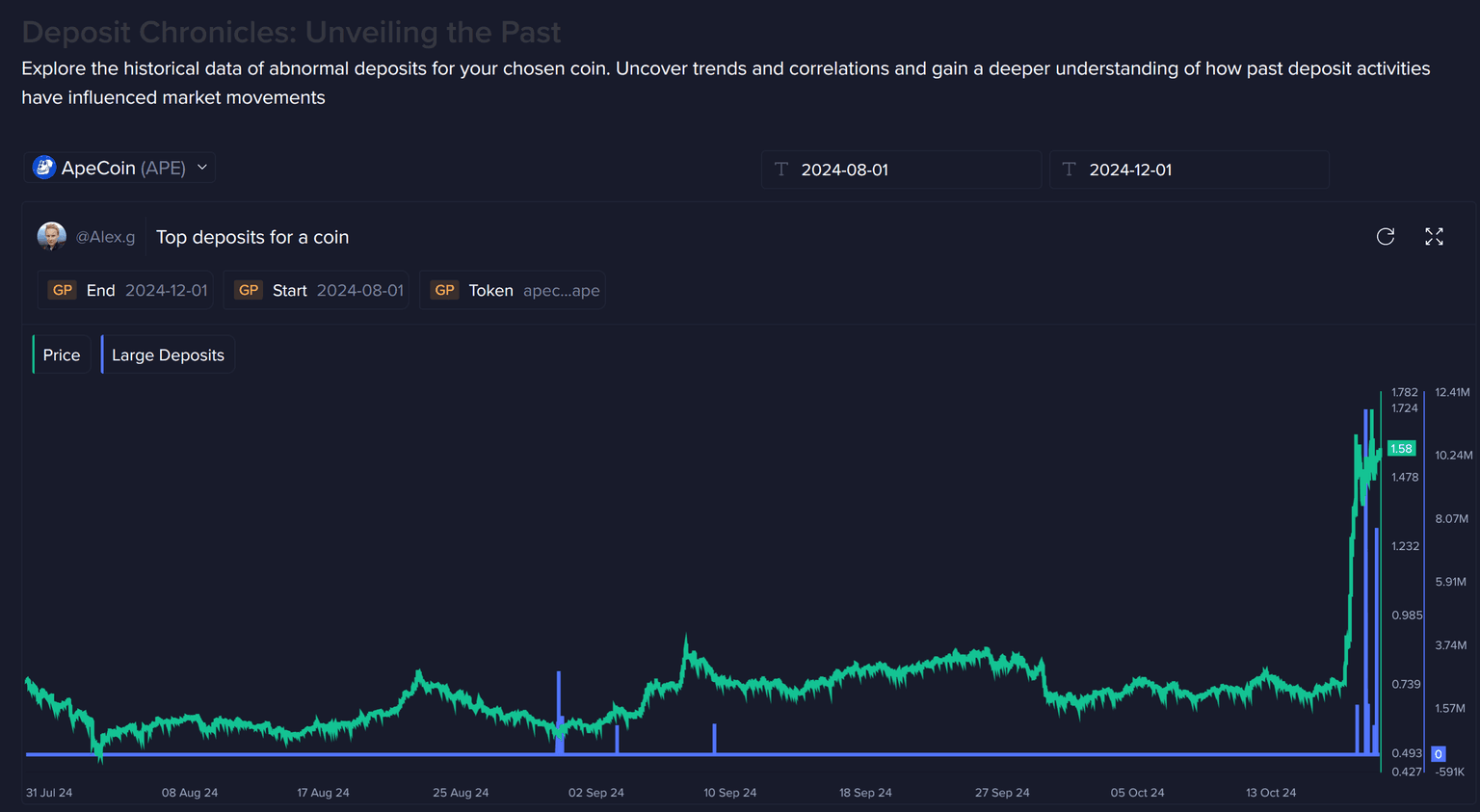Click the 1.58 current price label
The image size is (1480, 812).
[1401, 449]
